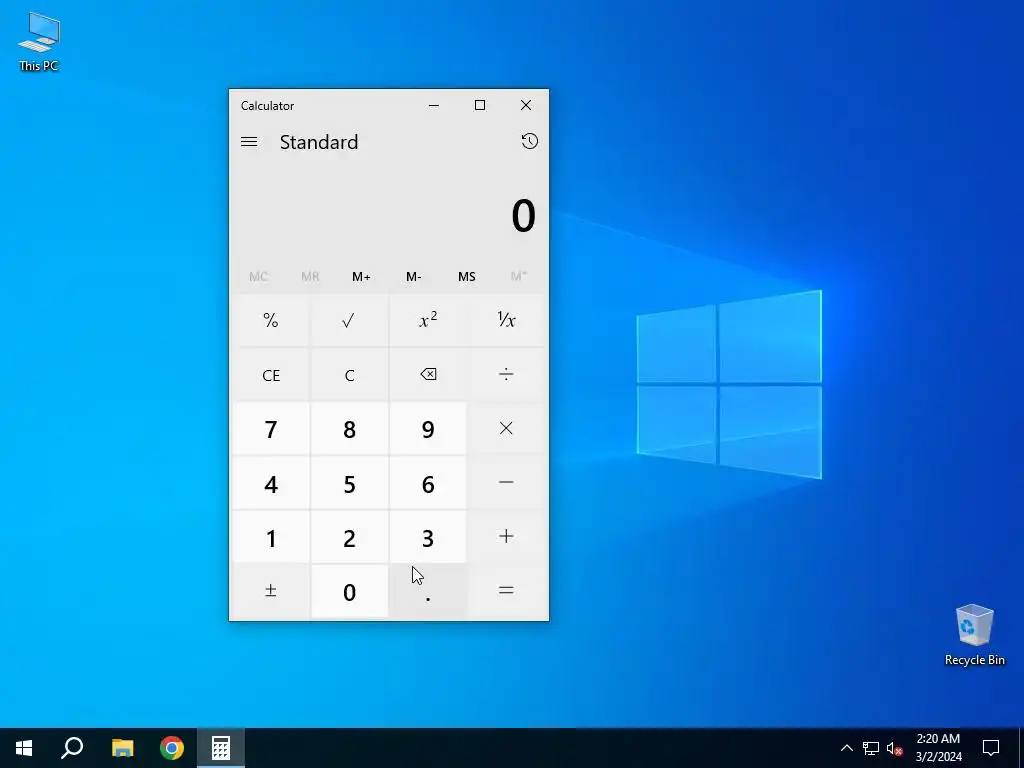The width and height of the screenshot is (1024, 768).
Task: Click the backspace delete key
Action: click(x=428, y=374)
